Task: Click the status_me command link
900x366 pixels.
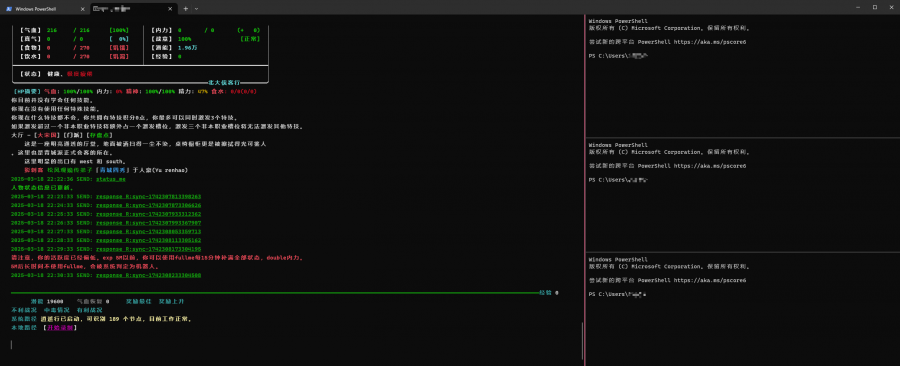Action: click(x=110, y=179)
